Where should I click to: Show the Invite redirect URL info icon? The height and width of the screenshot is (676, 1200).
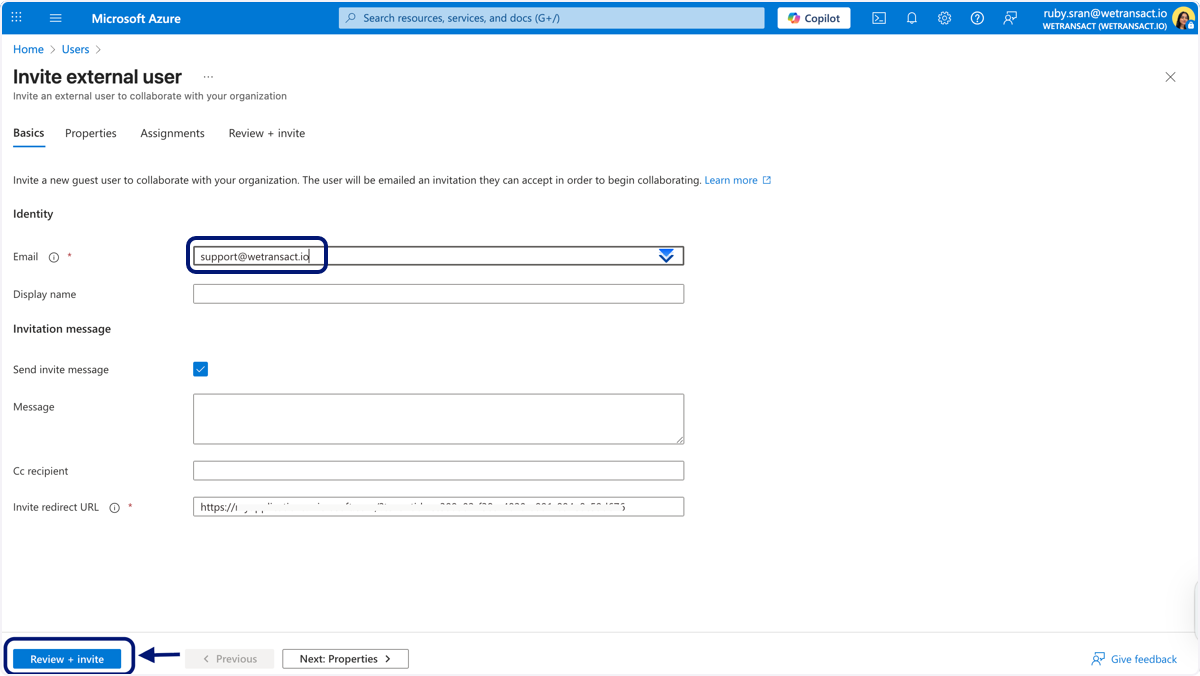(114, 508)
